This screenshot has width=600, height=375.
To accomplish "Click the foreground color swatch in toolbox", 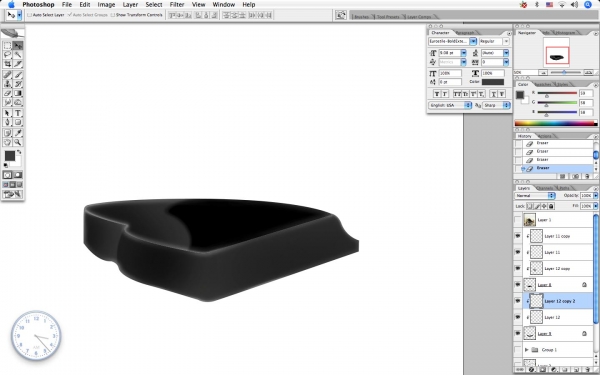I will pyautogui.click(x=10, y=155).
